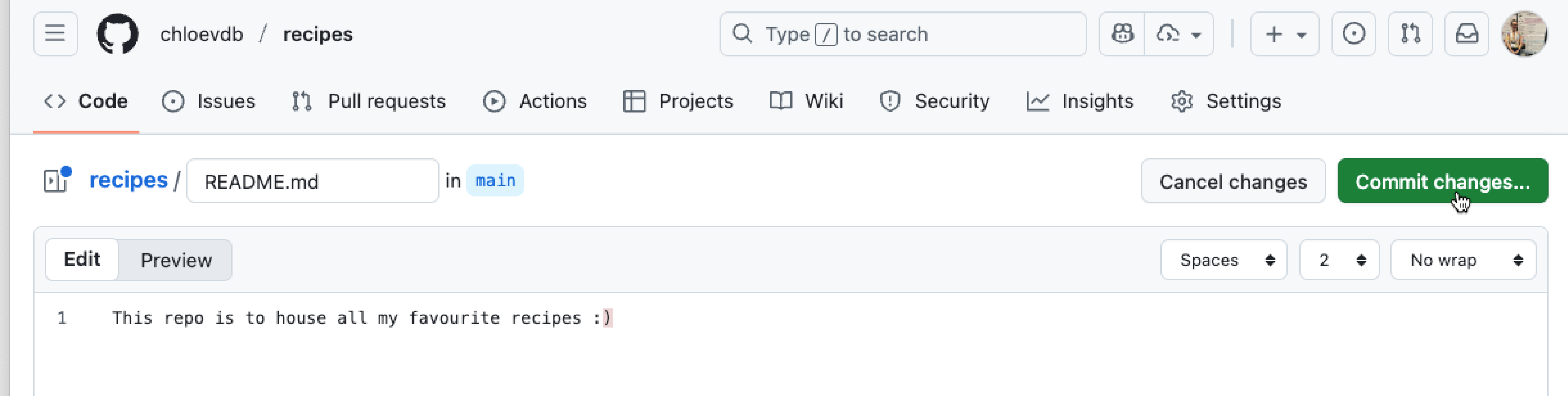Open pull requests icon in header

point(1410,34)
